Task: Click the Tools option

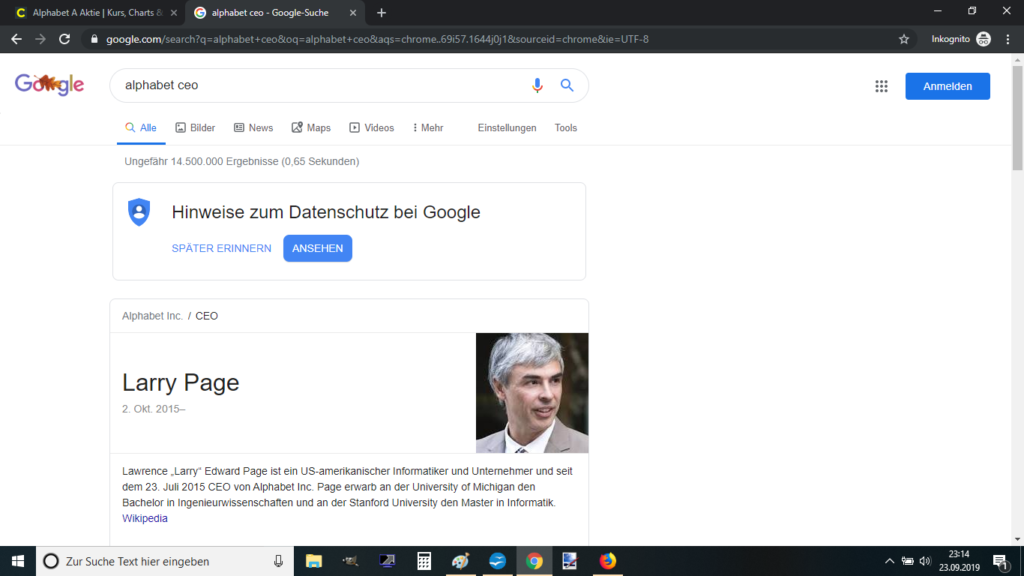Action: 566,128
